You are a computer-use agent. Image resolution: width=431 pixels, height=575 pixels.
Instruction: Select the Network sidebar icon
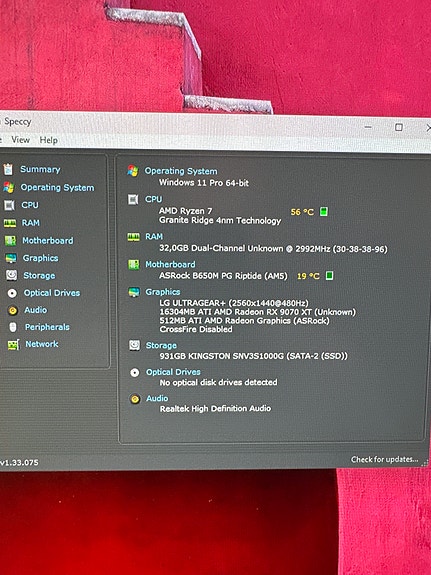[x=13, y=344]
